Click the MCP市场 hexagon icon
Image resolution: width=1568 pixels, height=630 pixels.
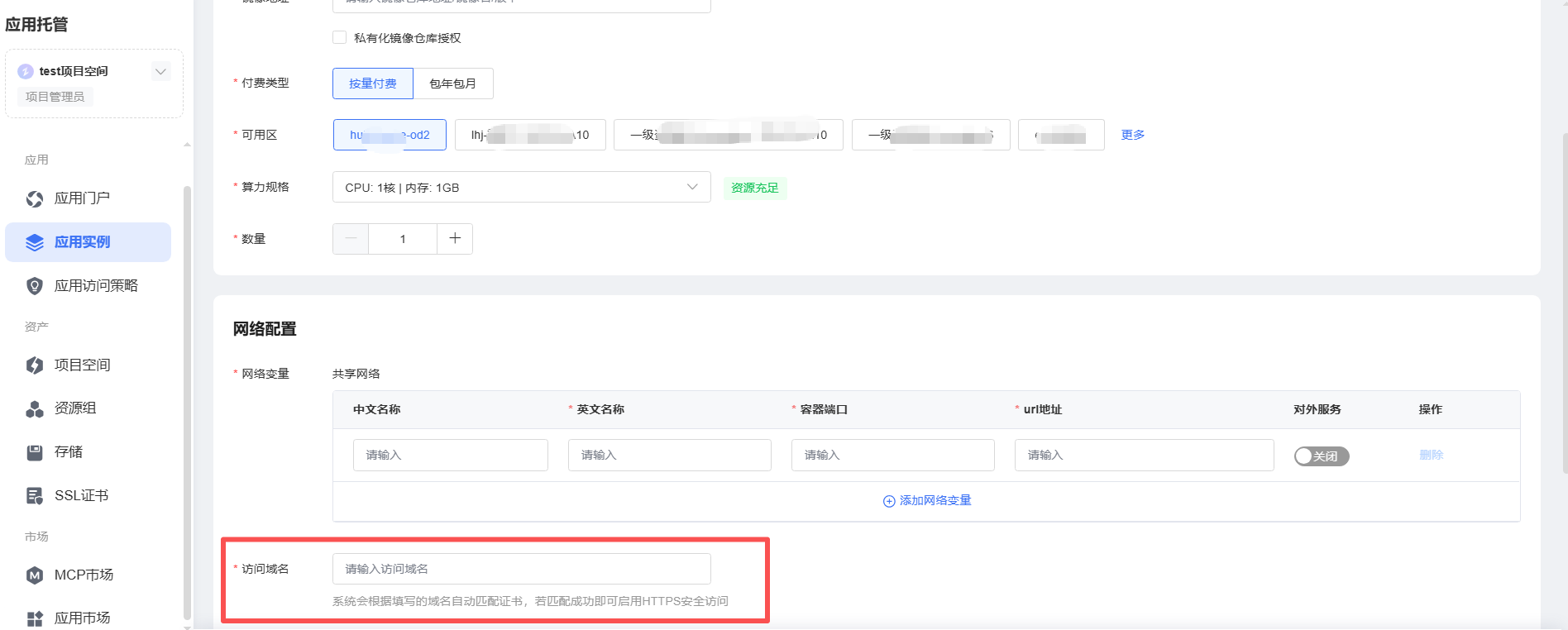coord(35,575)
